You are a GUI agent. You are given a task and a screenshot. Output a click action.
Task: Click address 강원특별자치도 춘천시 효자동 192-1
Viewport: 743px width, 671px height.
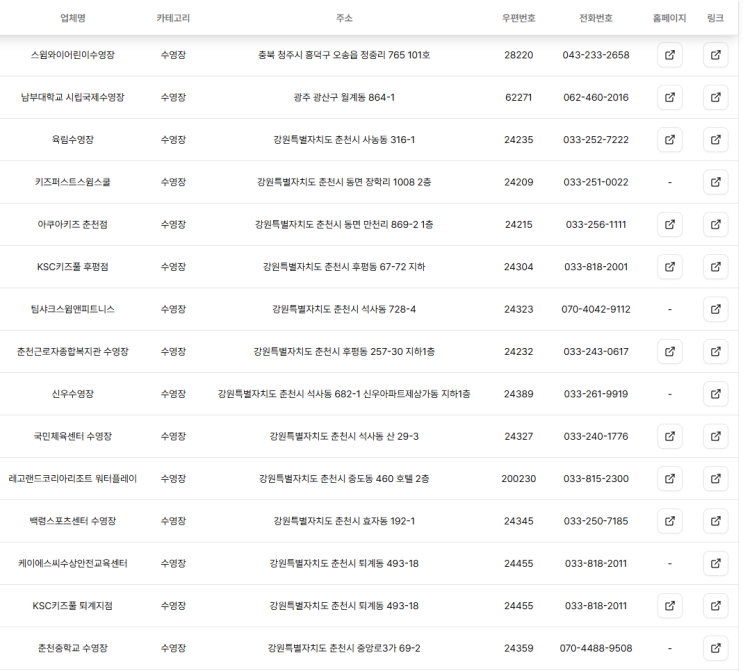click(344, 521)
